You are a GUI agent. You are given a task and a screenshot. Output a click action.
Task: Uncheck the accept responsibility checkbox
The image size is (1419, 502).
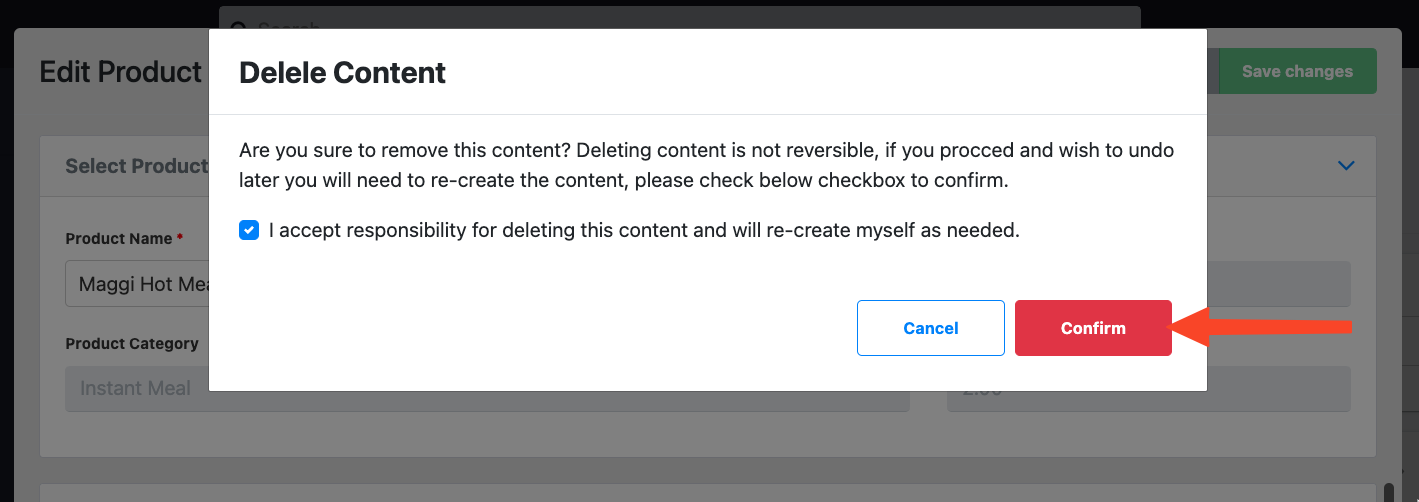point(249,230)
